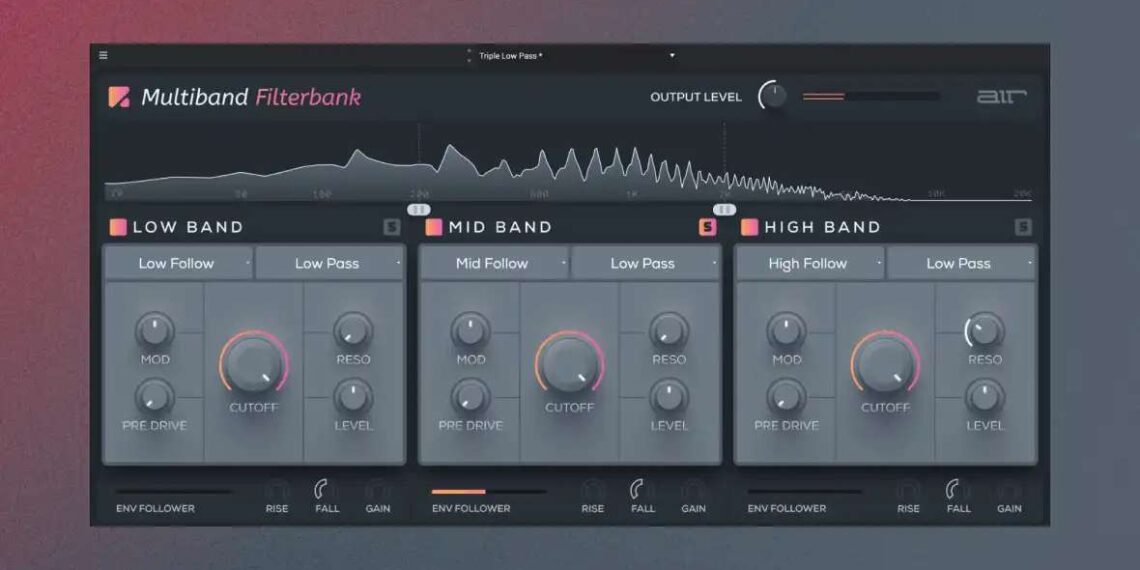Viewport: 1140px width, 570px height.
Task: Click the MID BAND title text
Action: (x=501, y=228)
